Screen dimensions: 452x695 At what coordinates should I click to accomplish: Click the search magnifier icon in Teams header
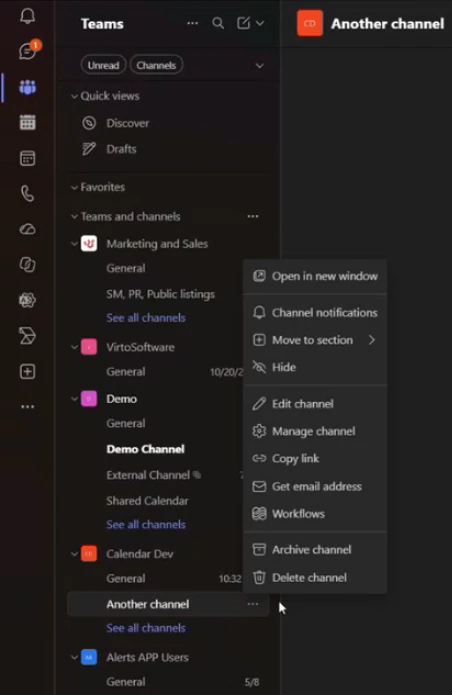click(x=218, y=23)
